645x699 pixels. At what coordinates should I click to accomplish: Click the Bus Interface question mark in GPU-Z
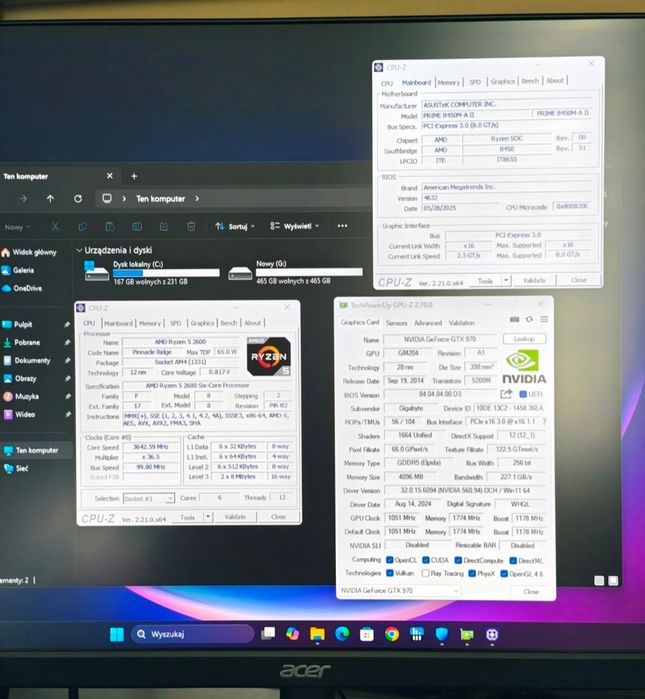click(x=544, y=421)
